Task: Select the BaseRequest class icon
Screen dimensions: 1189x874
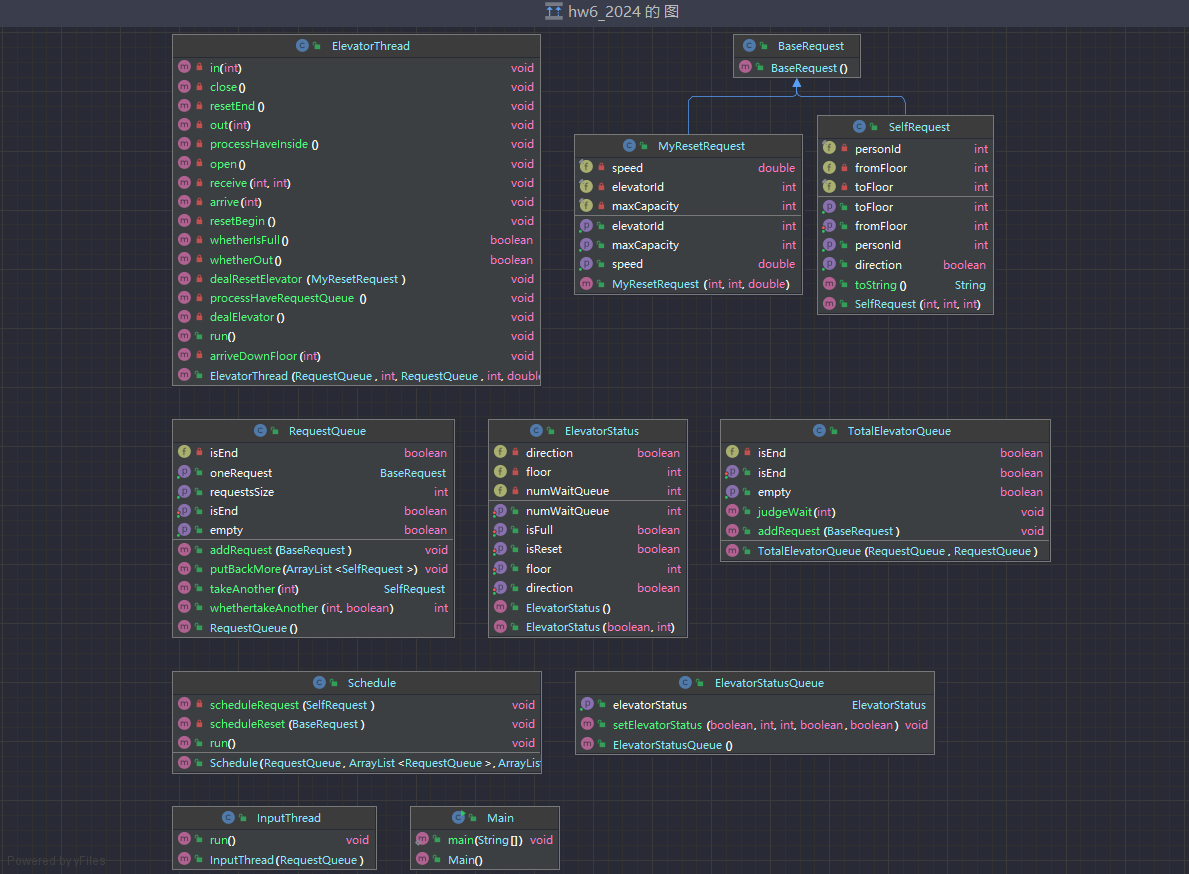Action: 749,45
